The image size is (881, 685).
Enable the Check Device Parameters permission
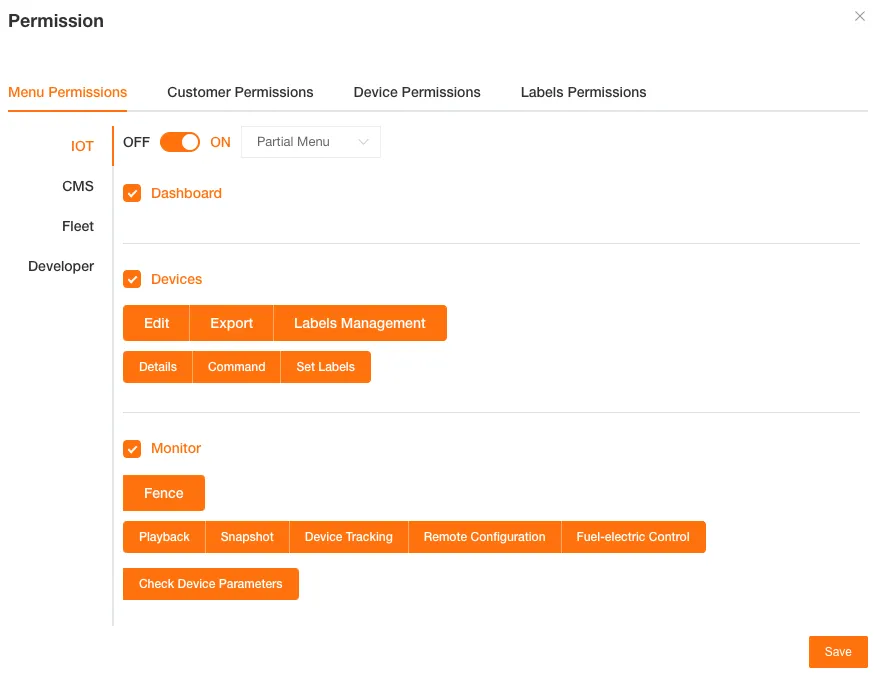(x=210, y=584)
